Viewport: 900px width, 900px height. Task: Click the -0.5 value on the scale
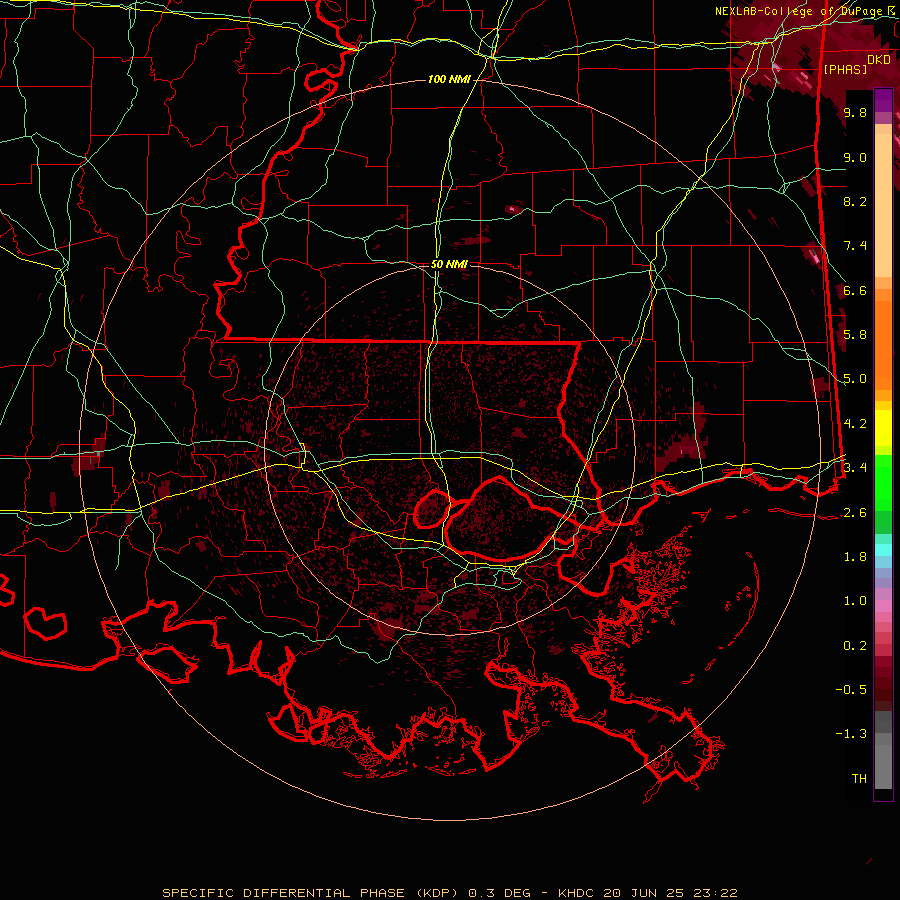click(x=851, y=690)
